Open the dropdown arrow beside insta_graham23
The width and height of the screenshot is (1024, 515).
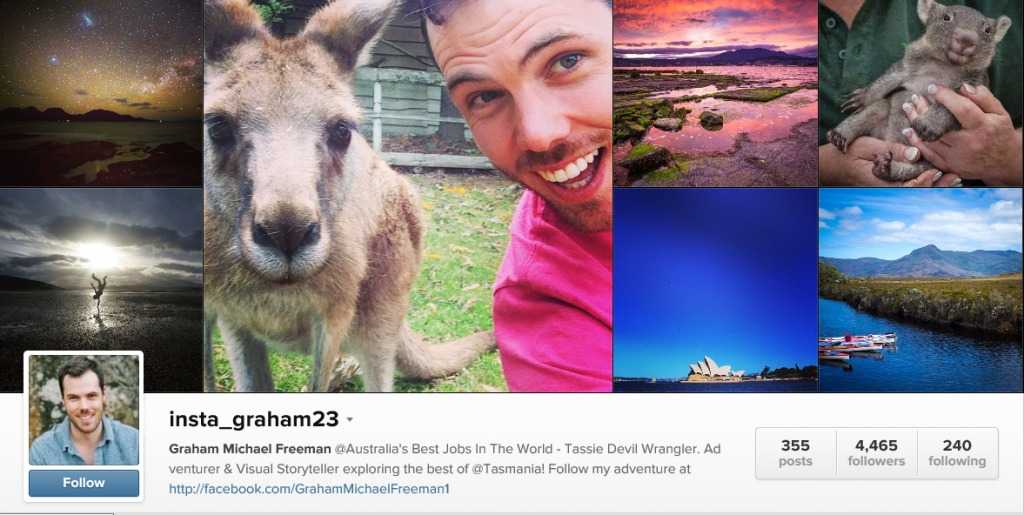tap(349, 420)
